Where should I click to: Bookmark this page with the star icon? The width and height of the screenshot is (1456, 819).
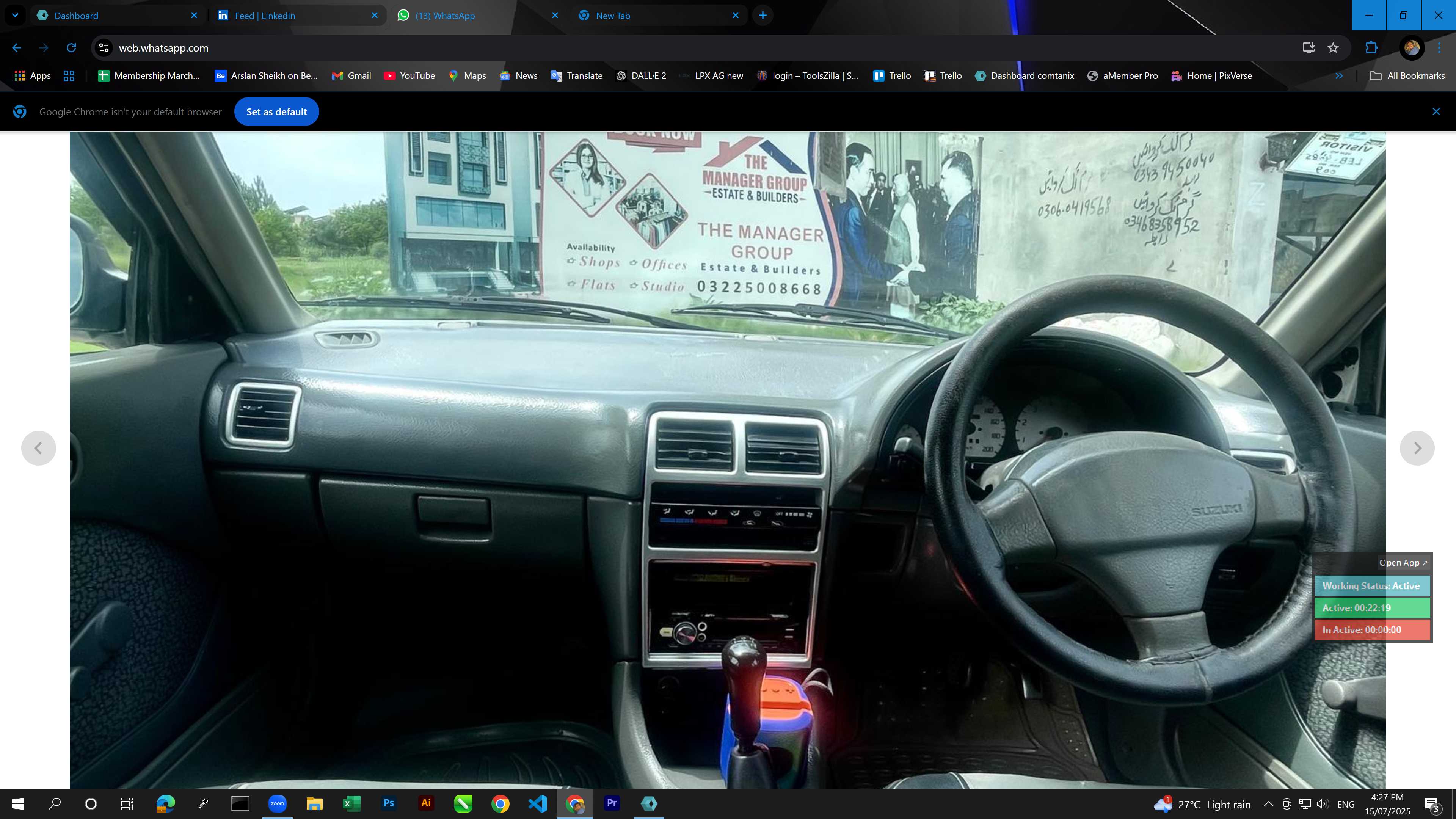click(1333, 48)
